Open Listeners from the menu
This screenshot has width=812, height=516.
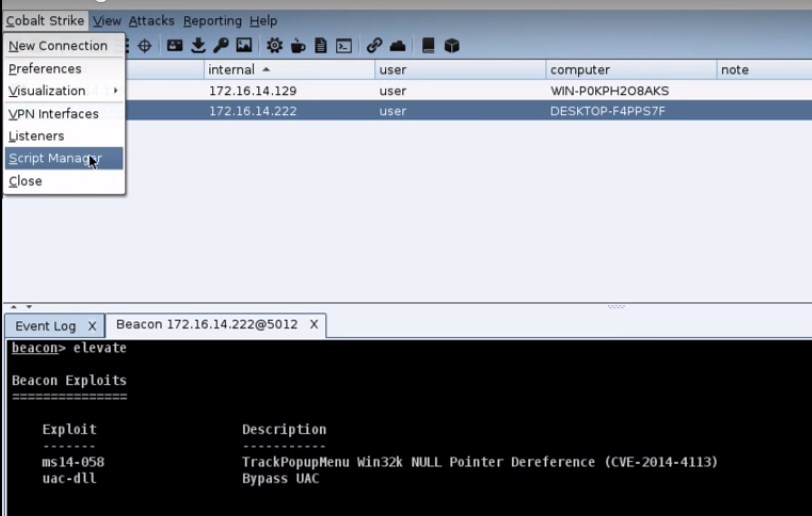tap(64, 136)
